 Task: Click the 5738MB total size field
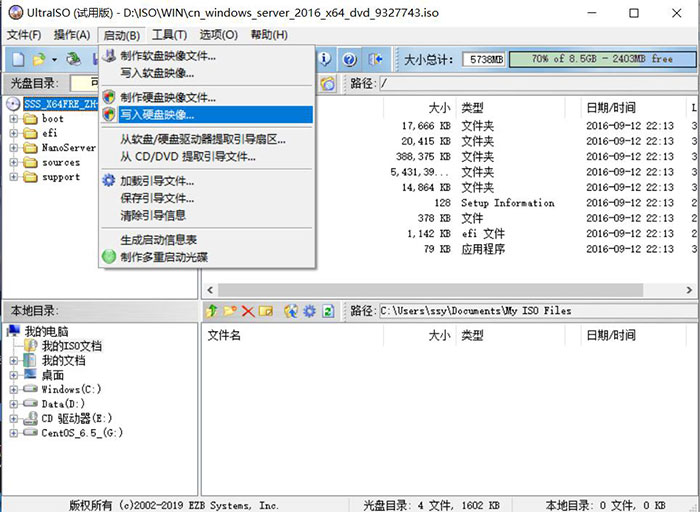(x=484, y=59)
